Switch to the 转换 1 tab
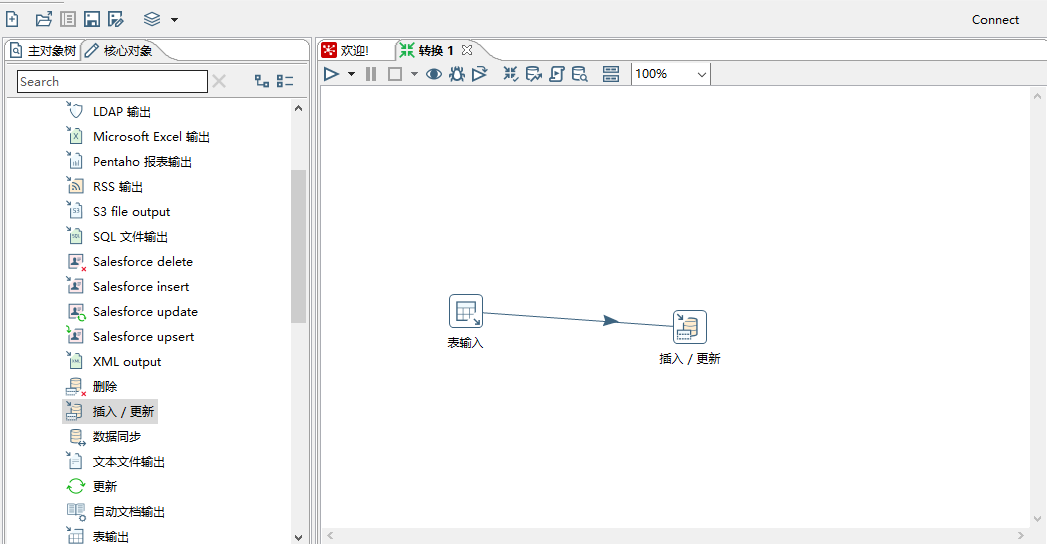The height and width of the screenshot is (544, 1047). pyautogui.click(x=427, y=51)
